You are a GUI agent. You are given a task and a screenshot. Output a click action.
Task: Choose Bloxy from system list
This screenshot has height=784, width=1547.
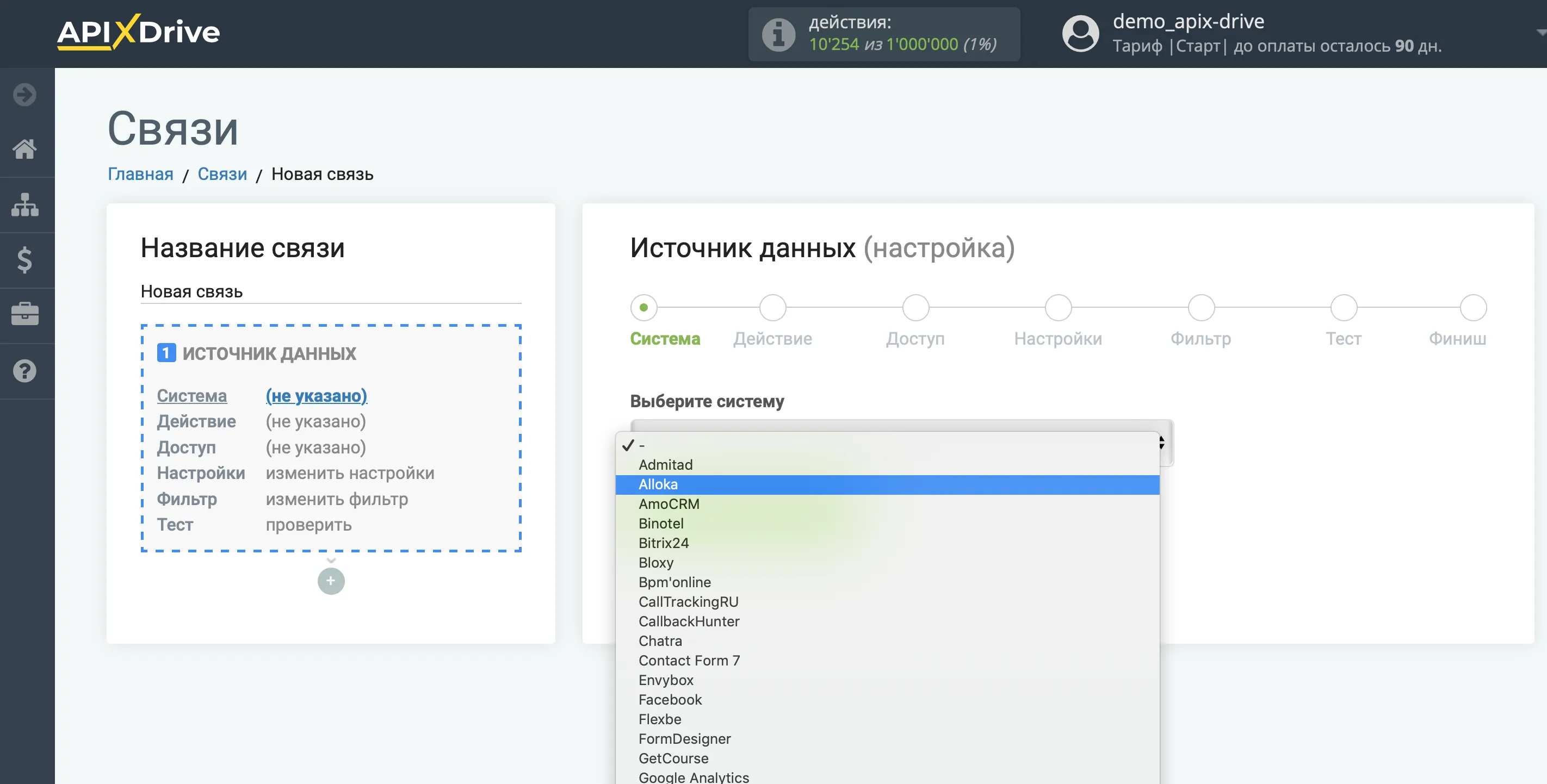[x=887, y=563]
